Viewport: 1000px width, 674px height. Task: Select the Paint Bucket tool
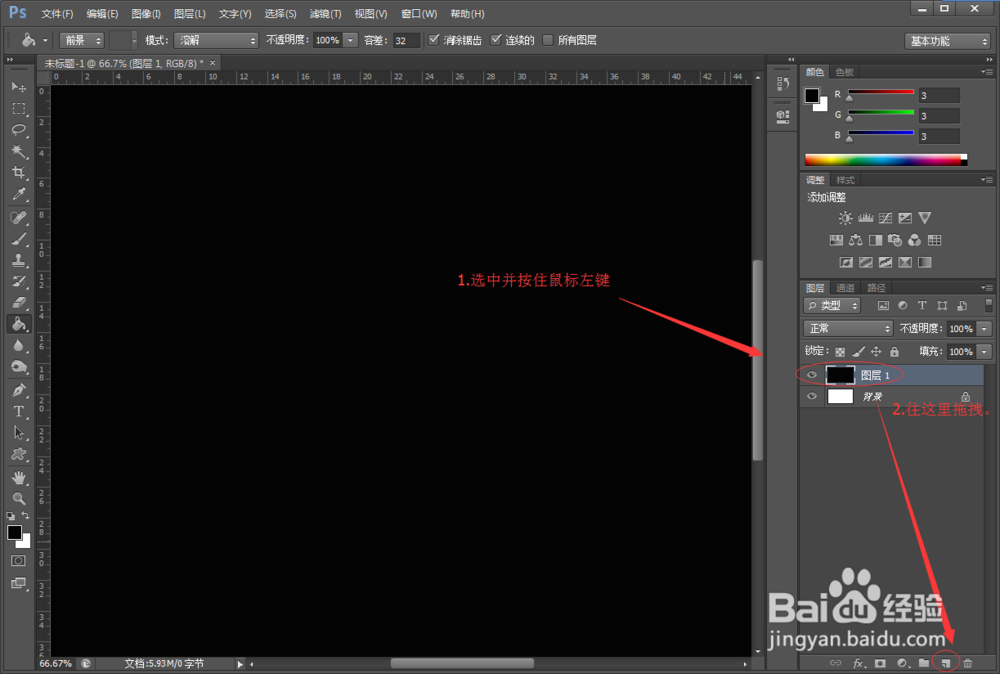coord(19,323)
